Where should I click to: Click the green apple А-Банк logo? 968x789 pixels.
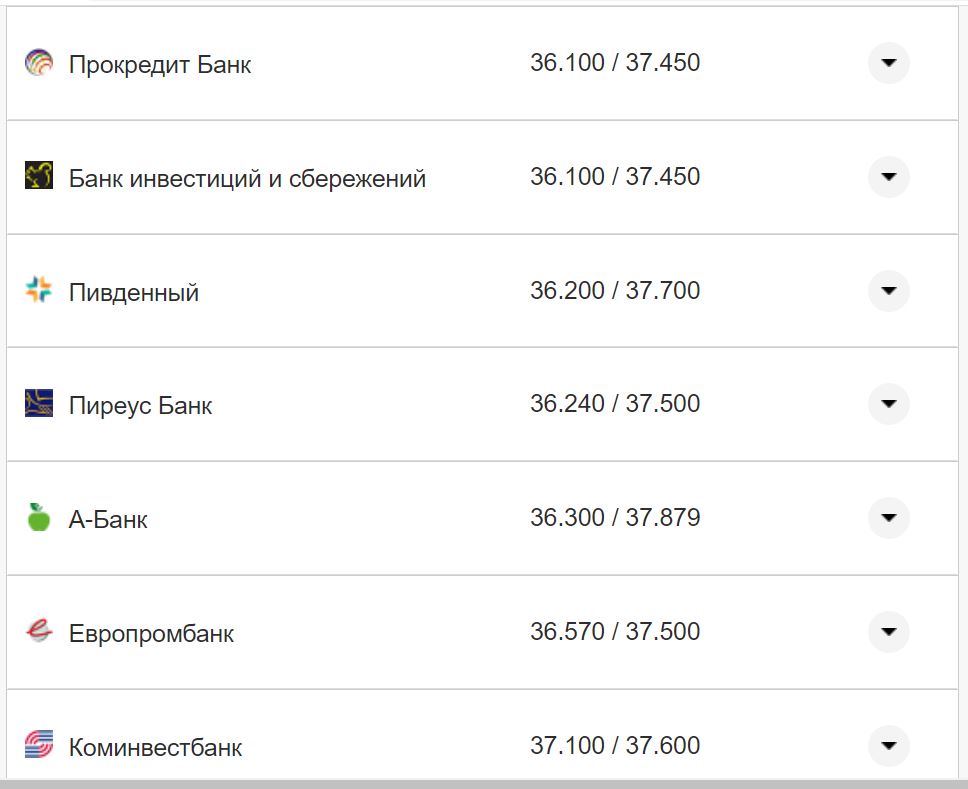click(37, 518)
